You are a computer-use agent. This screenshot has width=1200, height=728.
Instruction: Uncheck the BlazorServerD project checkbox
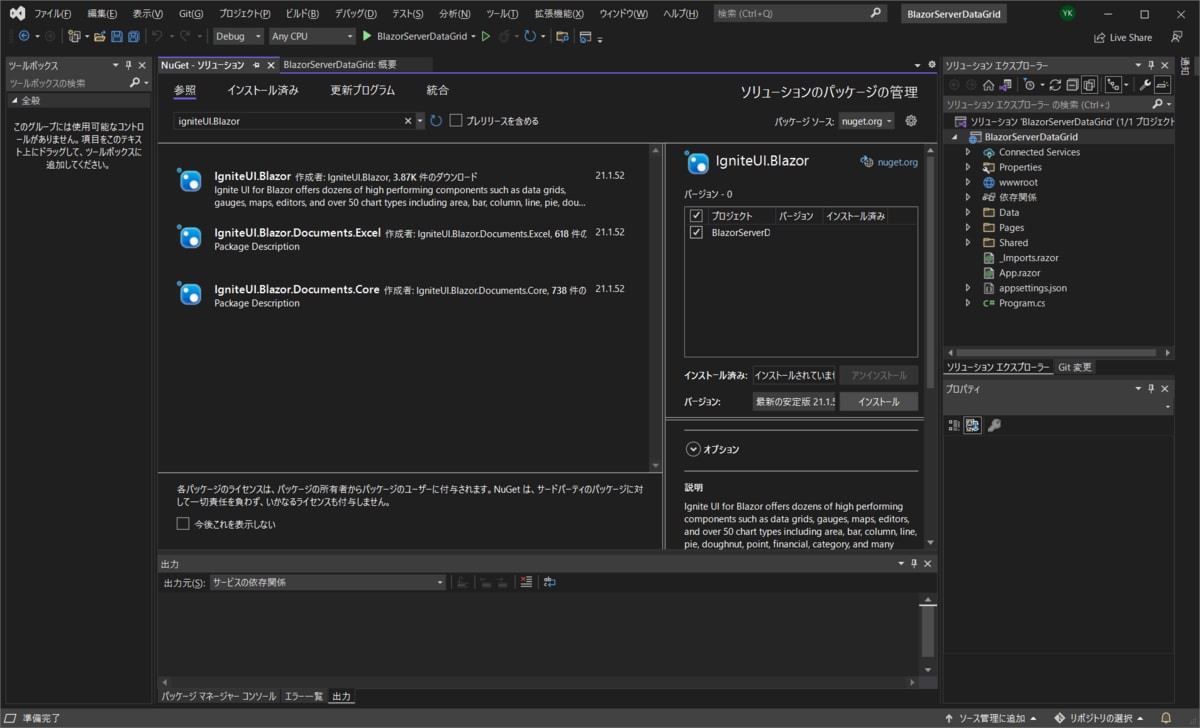coord(697,233)
